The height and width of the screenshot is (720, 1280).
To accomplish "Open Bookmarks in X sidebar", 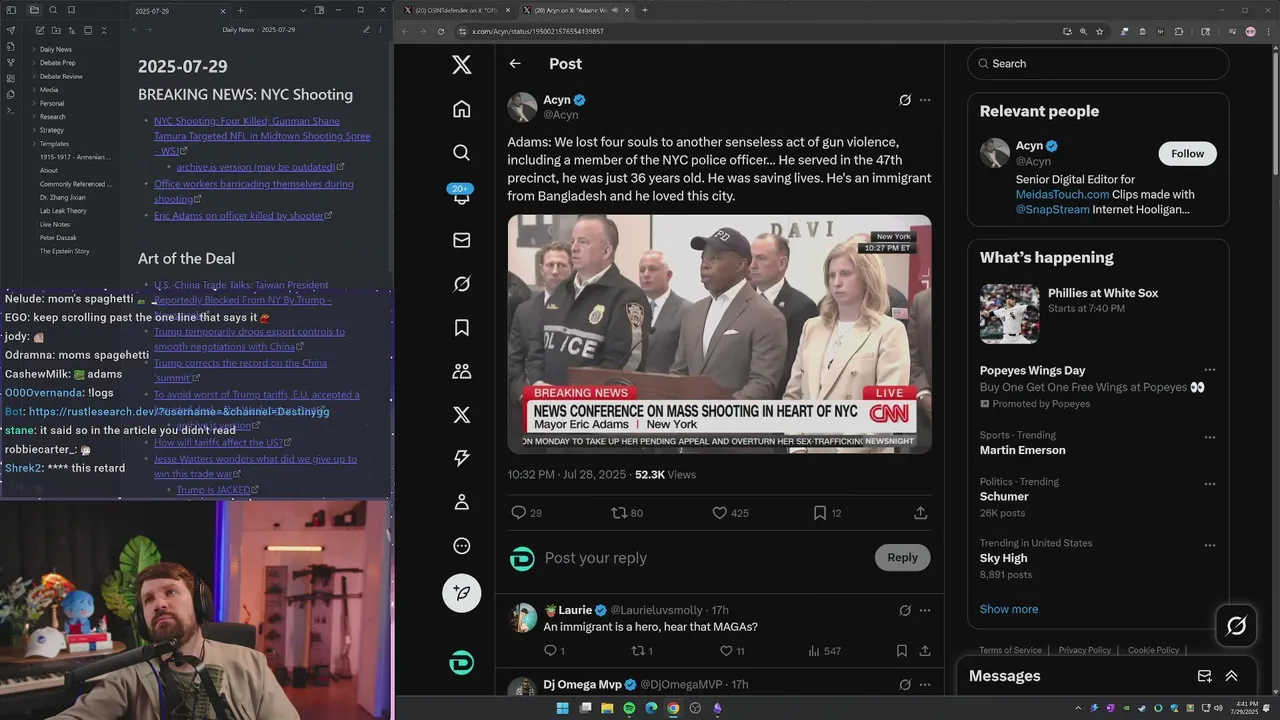I will click(461, 327).
